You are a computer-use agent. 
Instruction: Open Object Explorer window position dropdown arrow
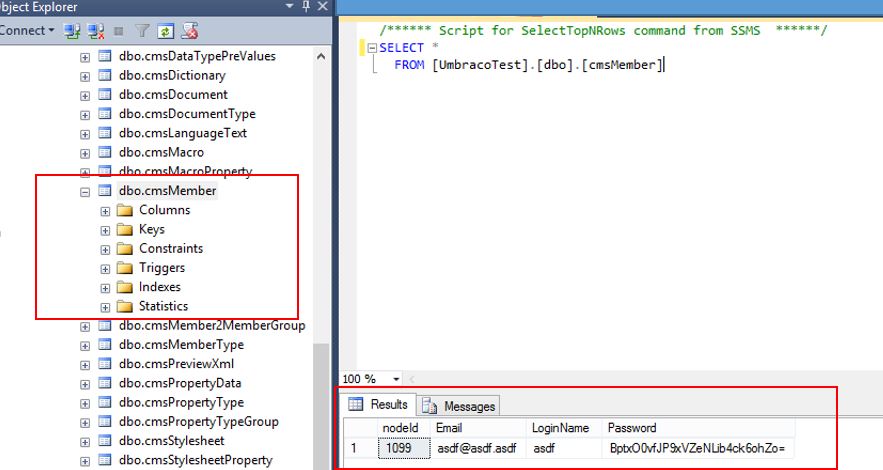(x=289, y=6)
